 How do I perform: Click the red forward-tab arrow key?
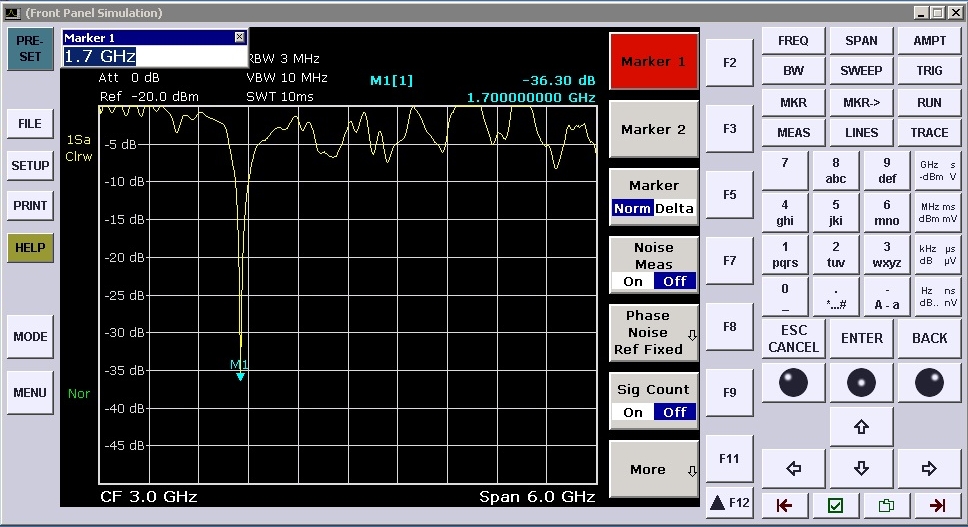(x=938, y=506)
